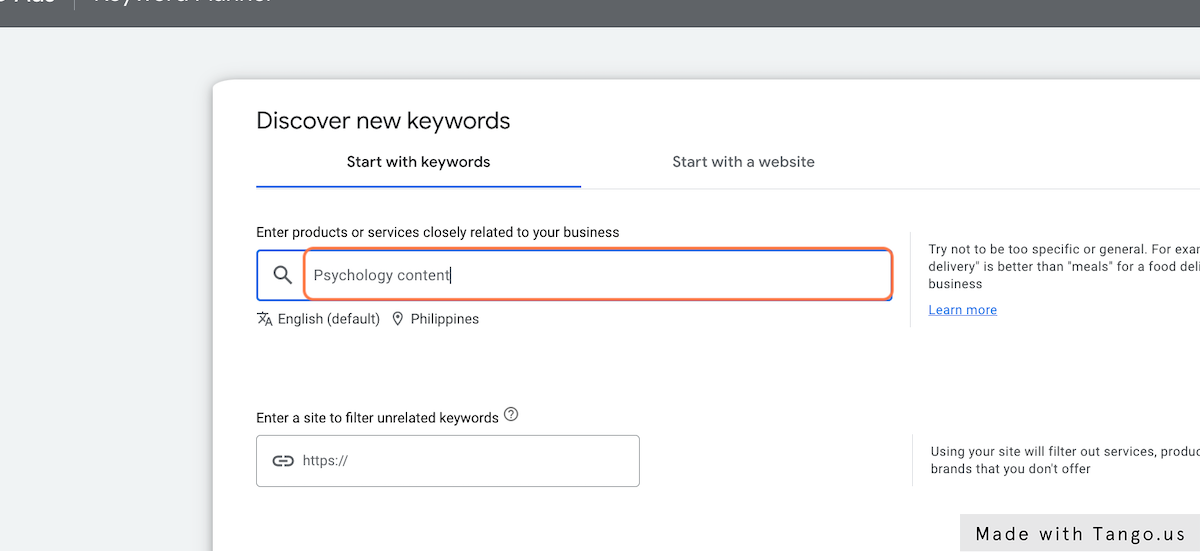Focus the Psychology content keyword field
The height and width of the screenshot is (552, 1200).
pos(597,275)
